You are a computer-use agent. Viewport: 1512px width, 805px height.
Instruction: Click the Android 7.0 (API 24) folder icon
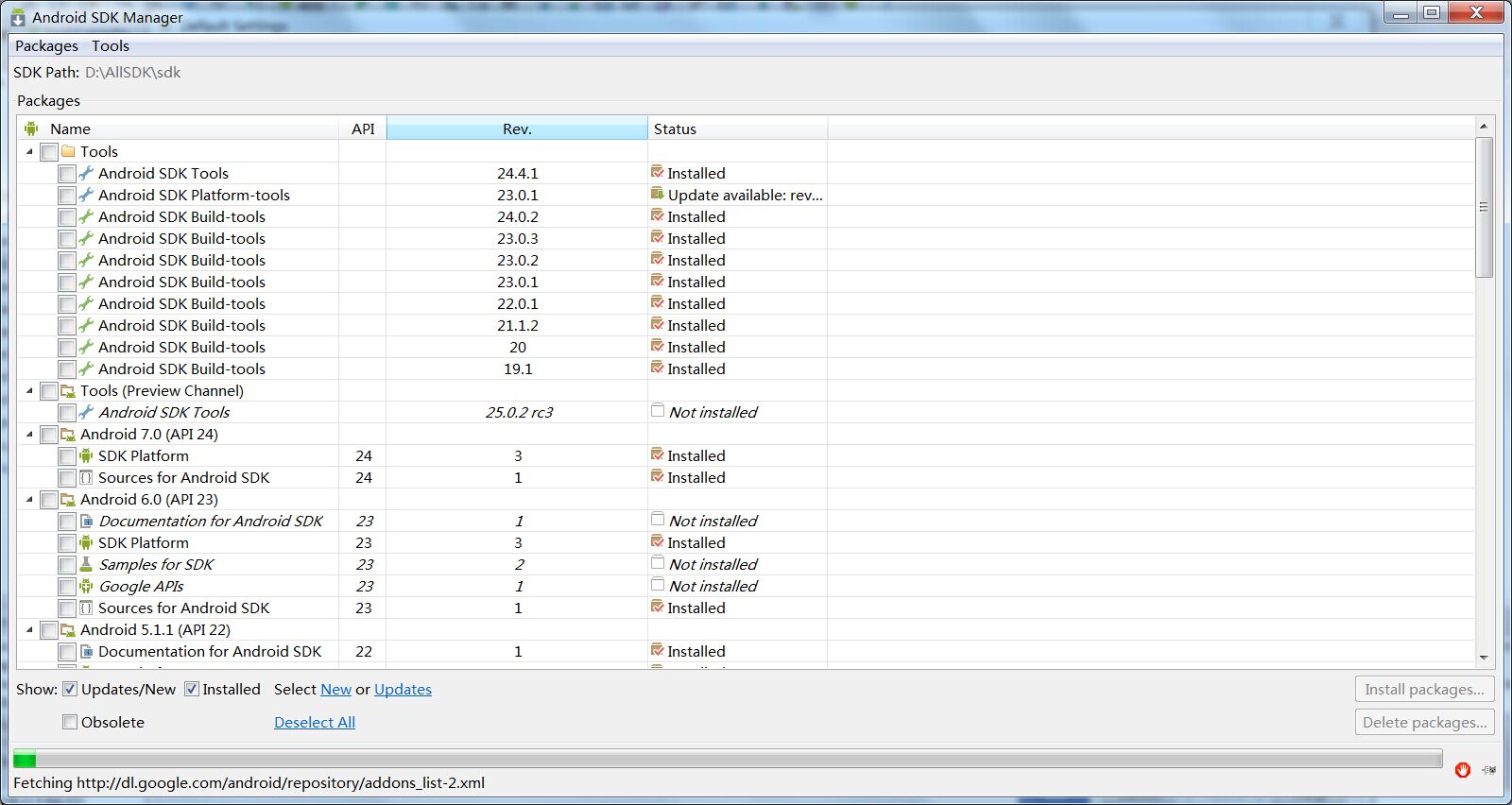[68, 434]
